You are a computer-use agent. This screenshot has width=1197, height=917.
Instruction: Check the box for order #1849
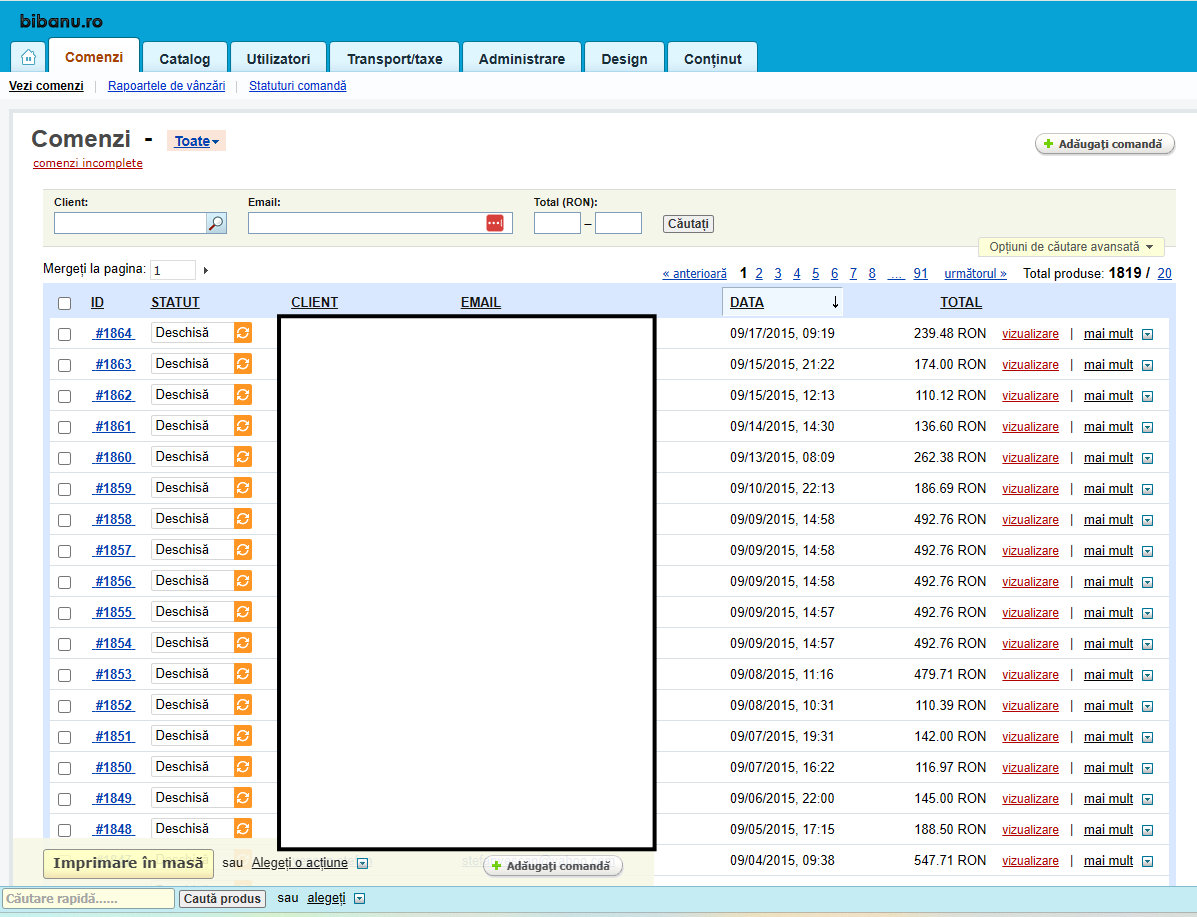pos(65,799)
